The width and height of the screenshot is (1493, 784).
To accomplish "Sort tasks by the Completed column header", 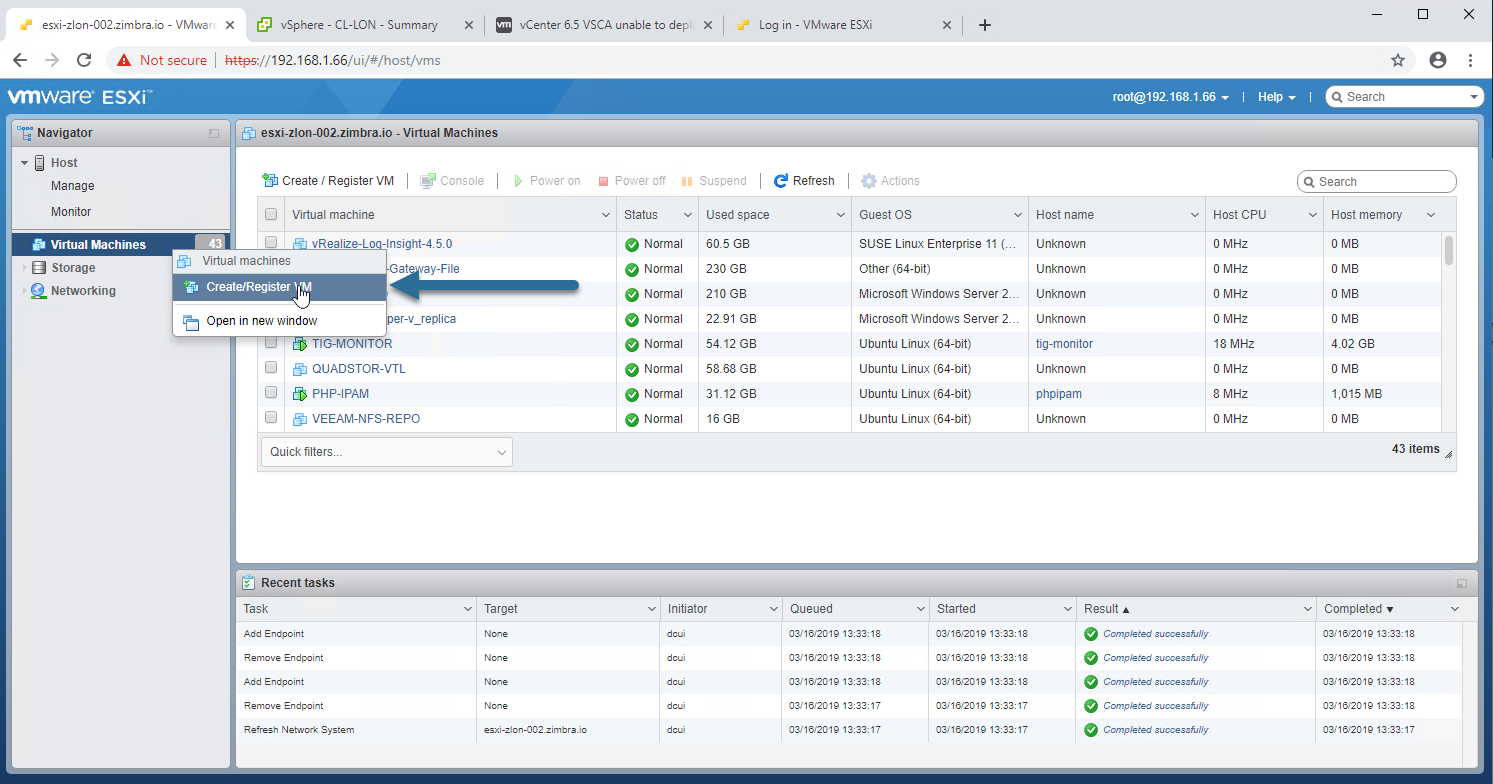I will click(x=1389, y=609).
